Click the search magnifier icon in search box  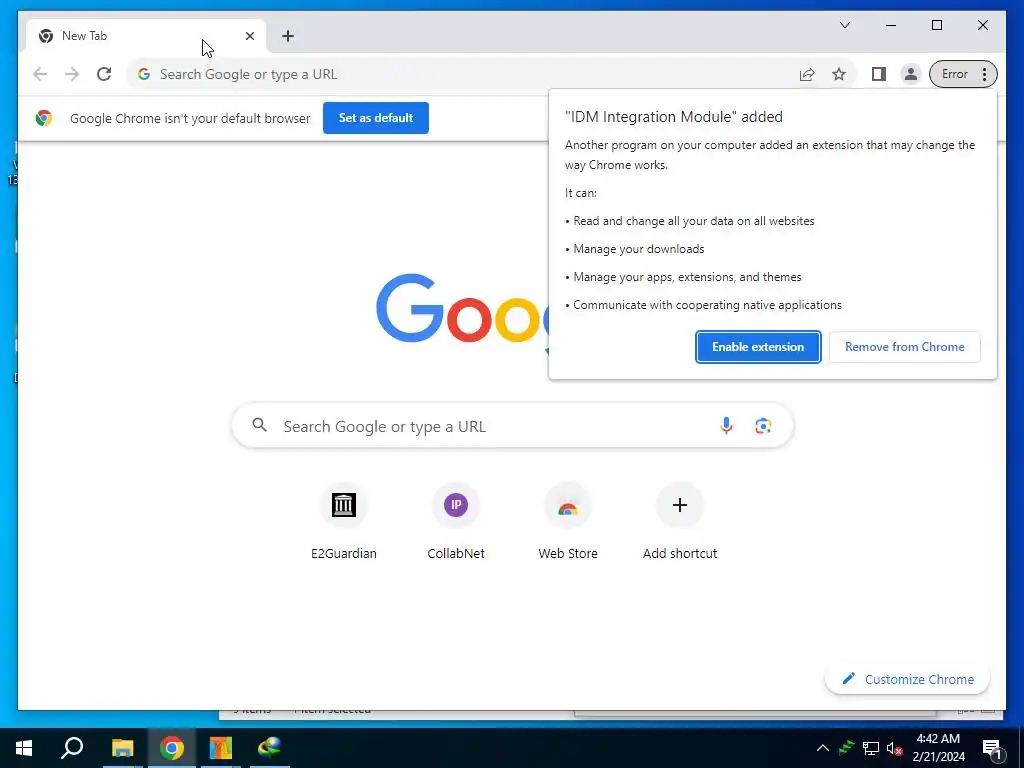point(259,425)
